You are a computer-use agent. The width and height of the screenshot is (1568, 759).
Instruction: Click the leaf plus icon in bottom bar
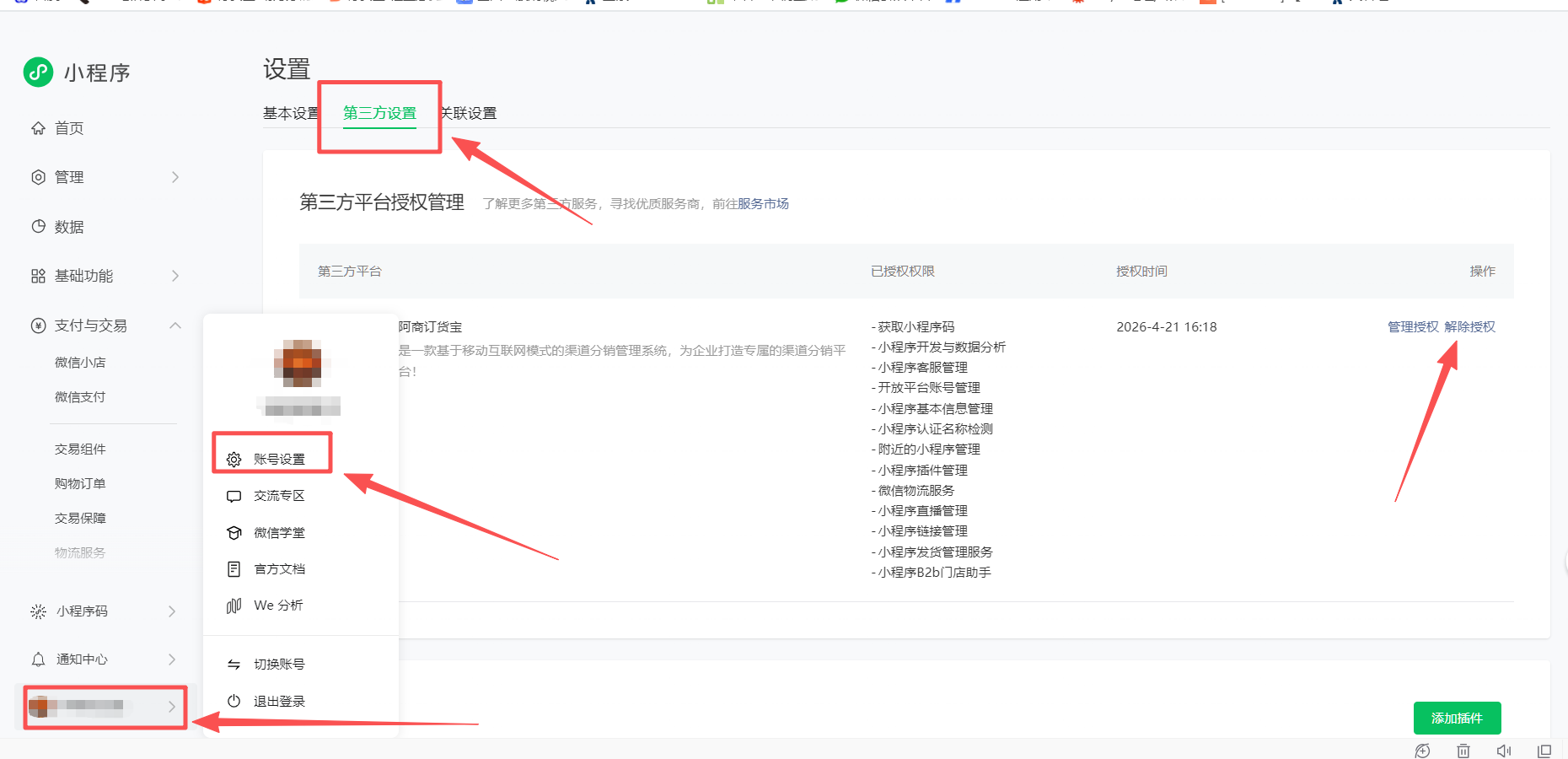(1423, 751)
